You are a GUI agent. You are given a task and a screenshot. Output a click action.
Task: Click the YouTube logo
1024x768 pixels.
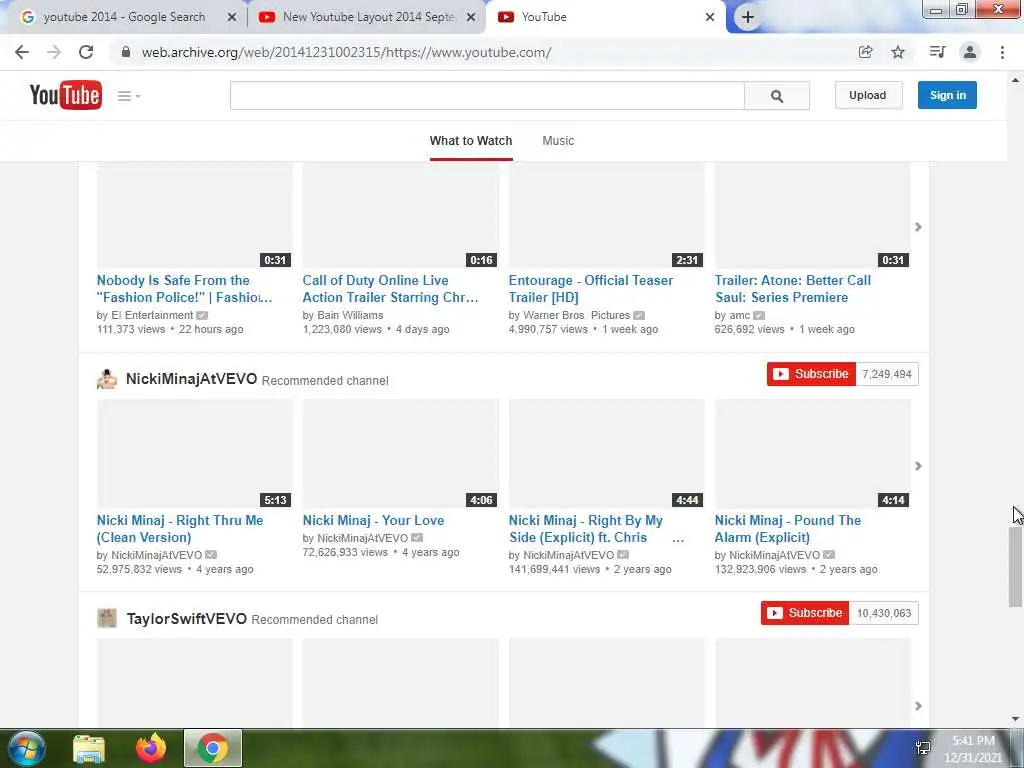coord(65,95)
